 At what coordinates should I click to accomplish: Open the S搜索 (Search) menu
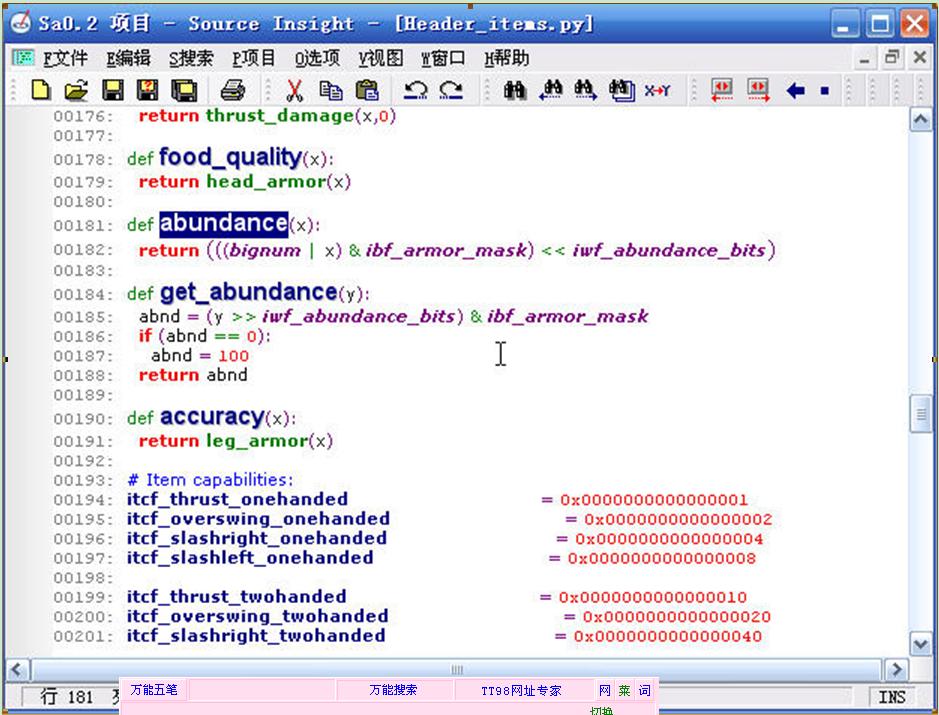pos(190,58)
